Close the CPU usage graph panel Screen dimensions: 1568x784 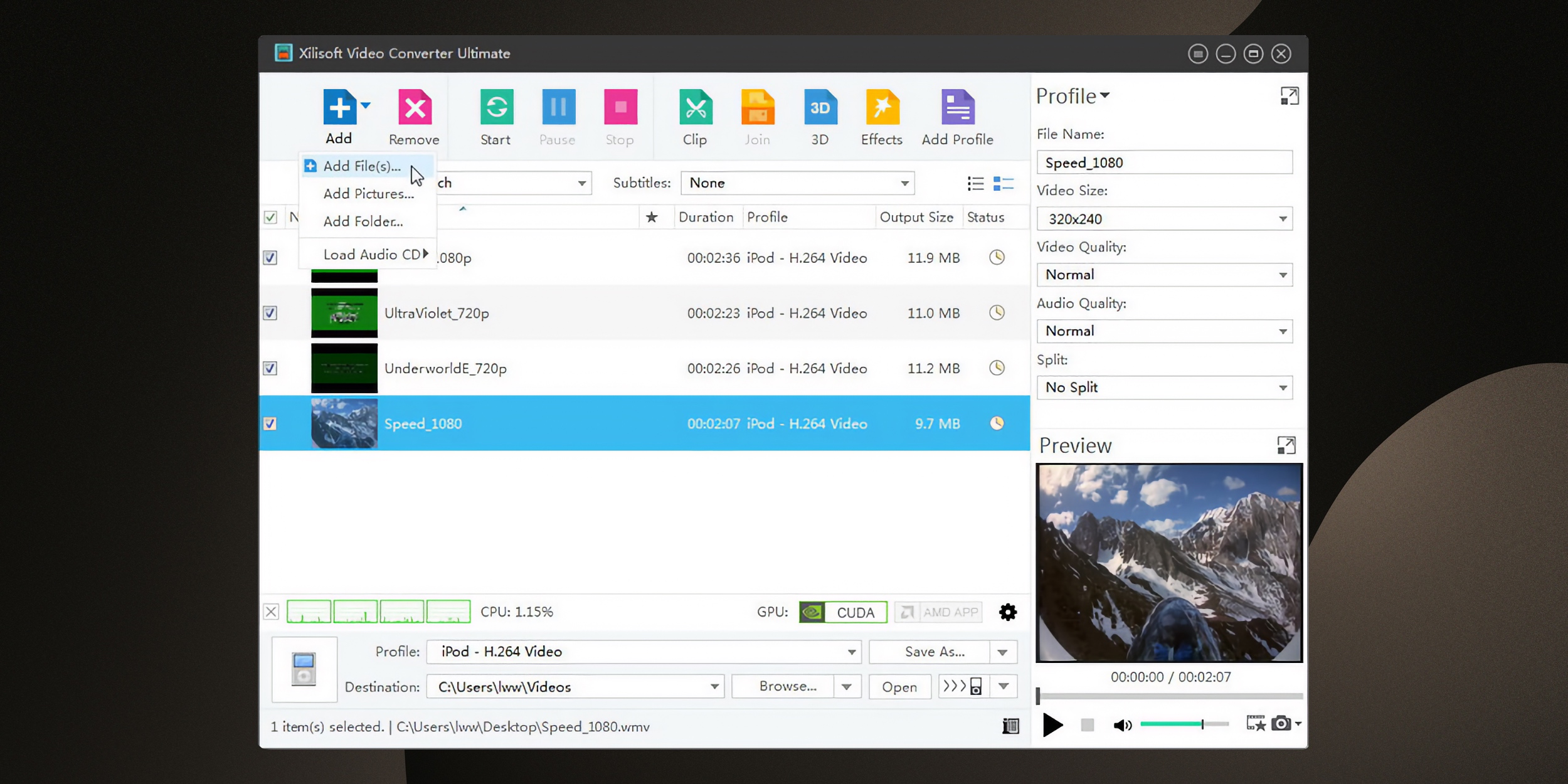(x=271, y=612)
